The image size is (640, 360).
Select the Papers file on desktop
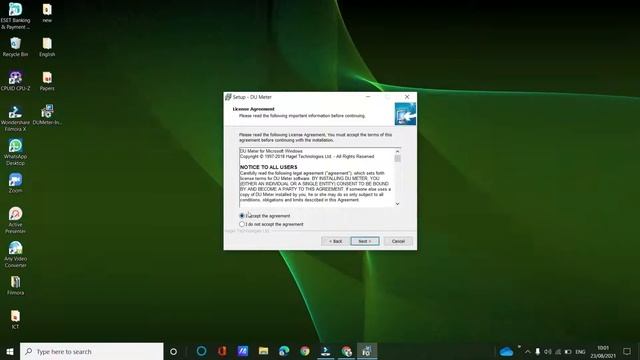tap(47, 81)
